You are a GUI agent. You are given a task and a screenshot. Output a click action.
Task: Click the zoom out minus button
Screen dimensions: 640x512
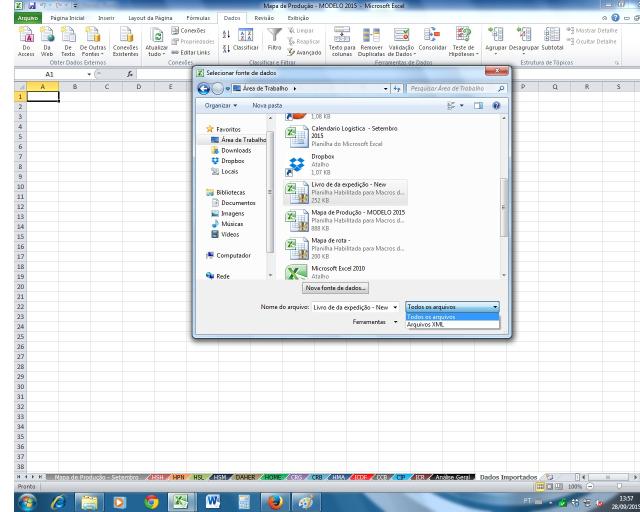click(x=590, y=487)
